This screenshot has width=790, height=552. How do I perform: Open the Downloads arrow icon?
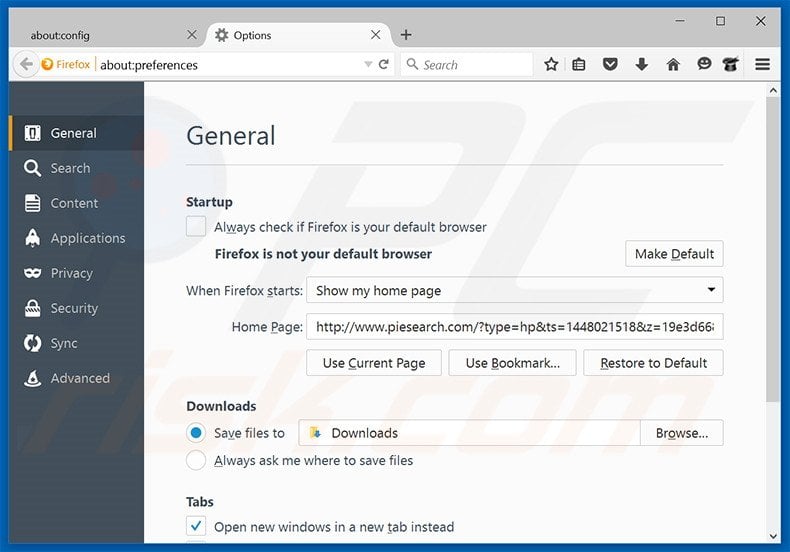click(642, 64)
